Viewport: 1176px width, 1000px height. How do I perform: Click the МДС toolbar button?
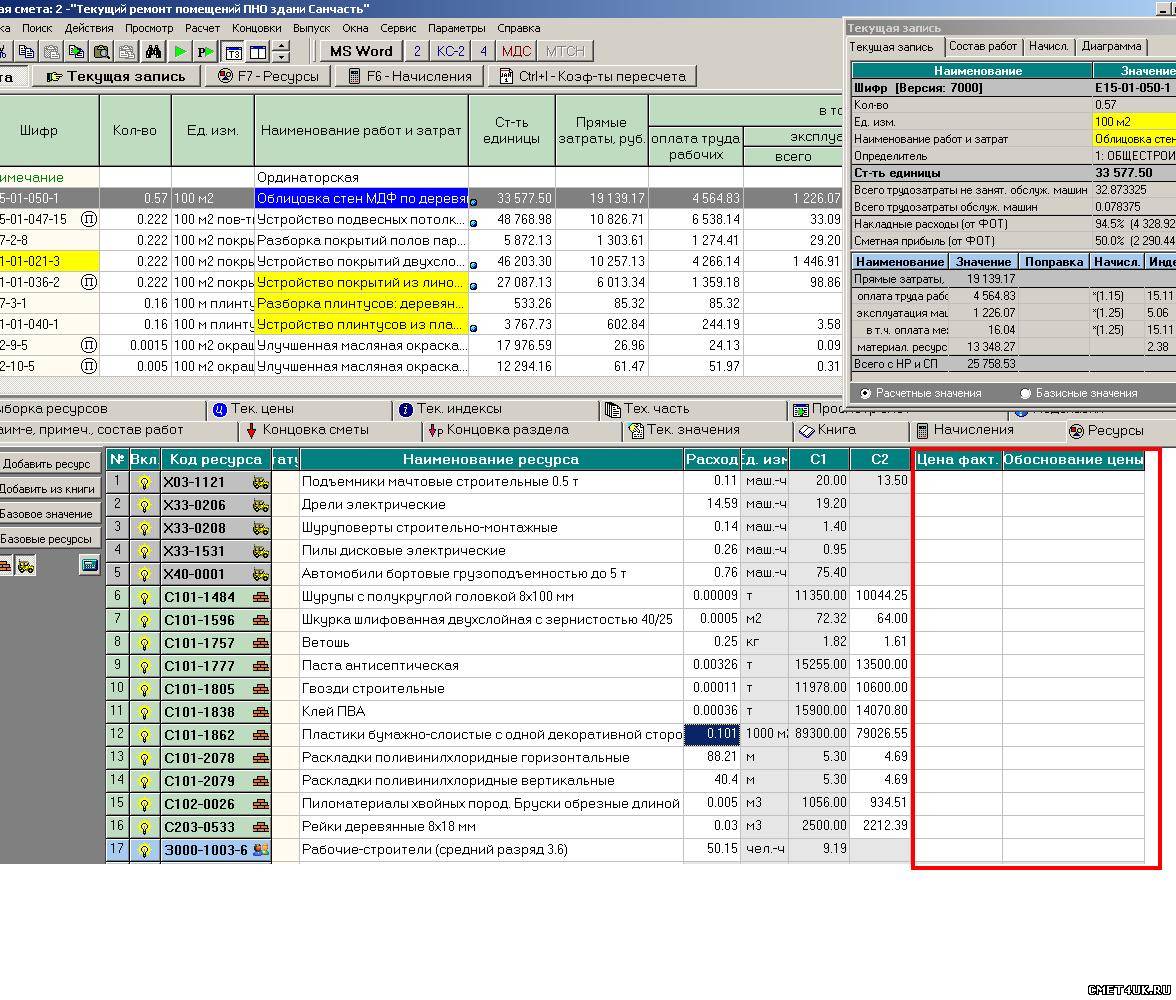pyautogui.click(x=516, y=51)
